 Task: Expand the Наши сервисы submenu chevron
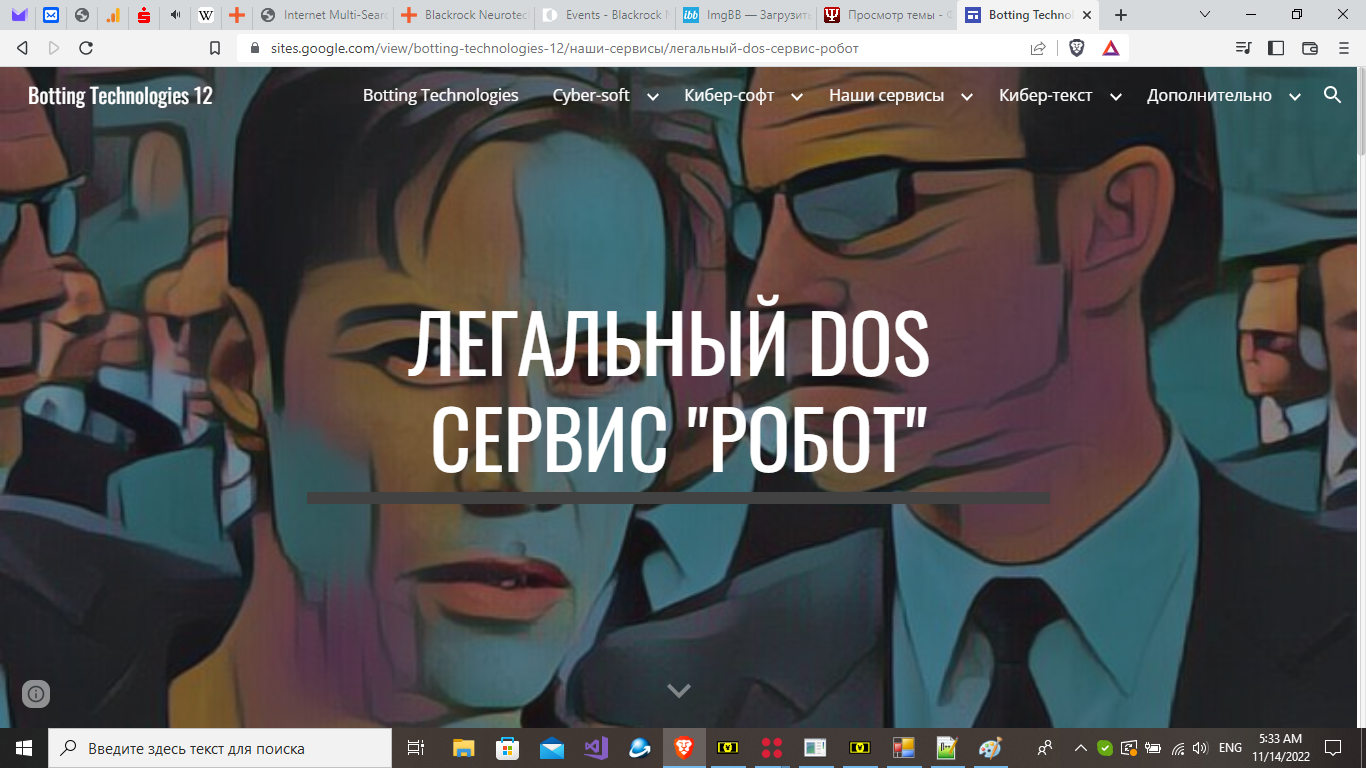[x=967, y=97]
